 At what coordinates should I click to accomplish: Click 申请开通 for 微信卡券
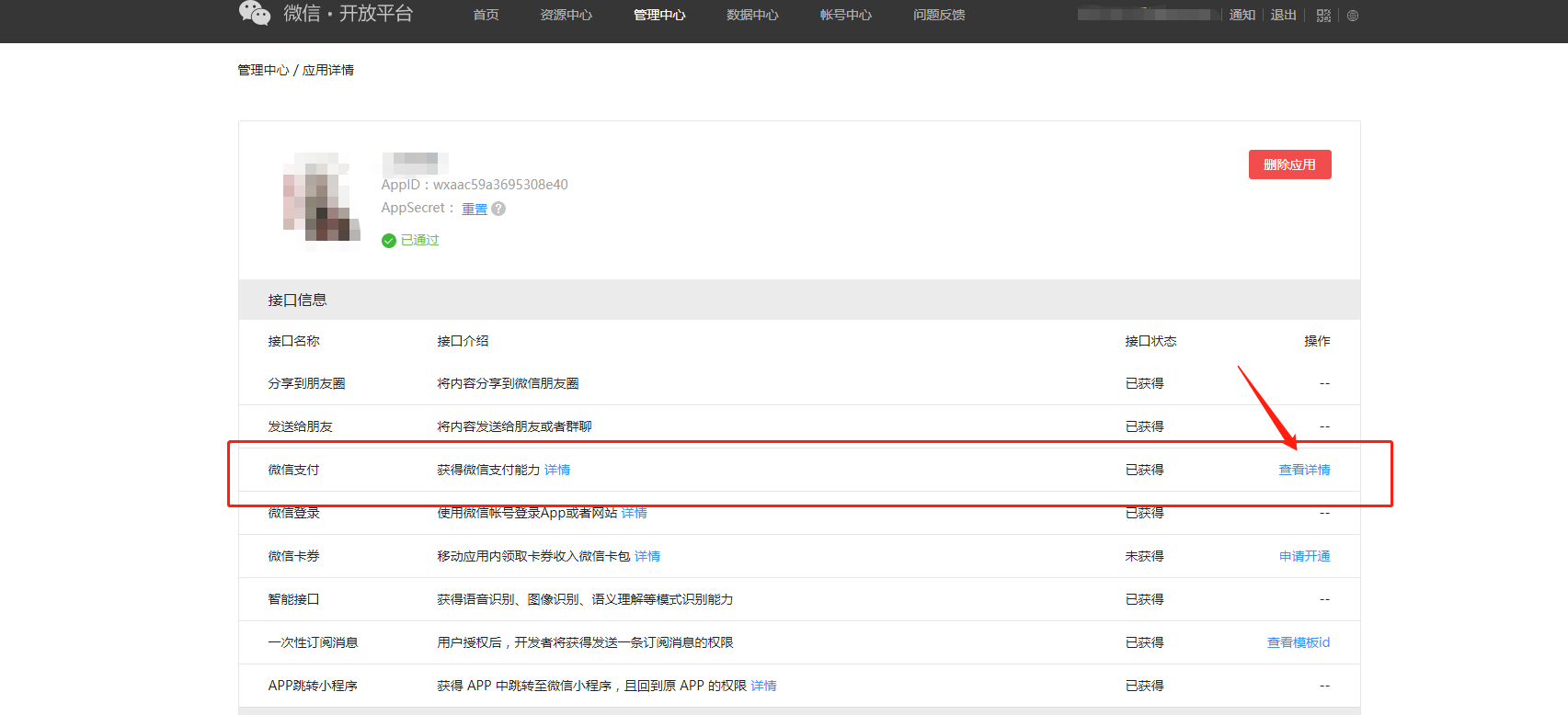click(x=1304, y=556)
